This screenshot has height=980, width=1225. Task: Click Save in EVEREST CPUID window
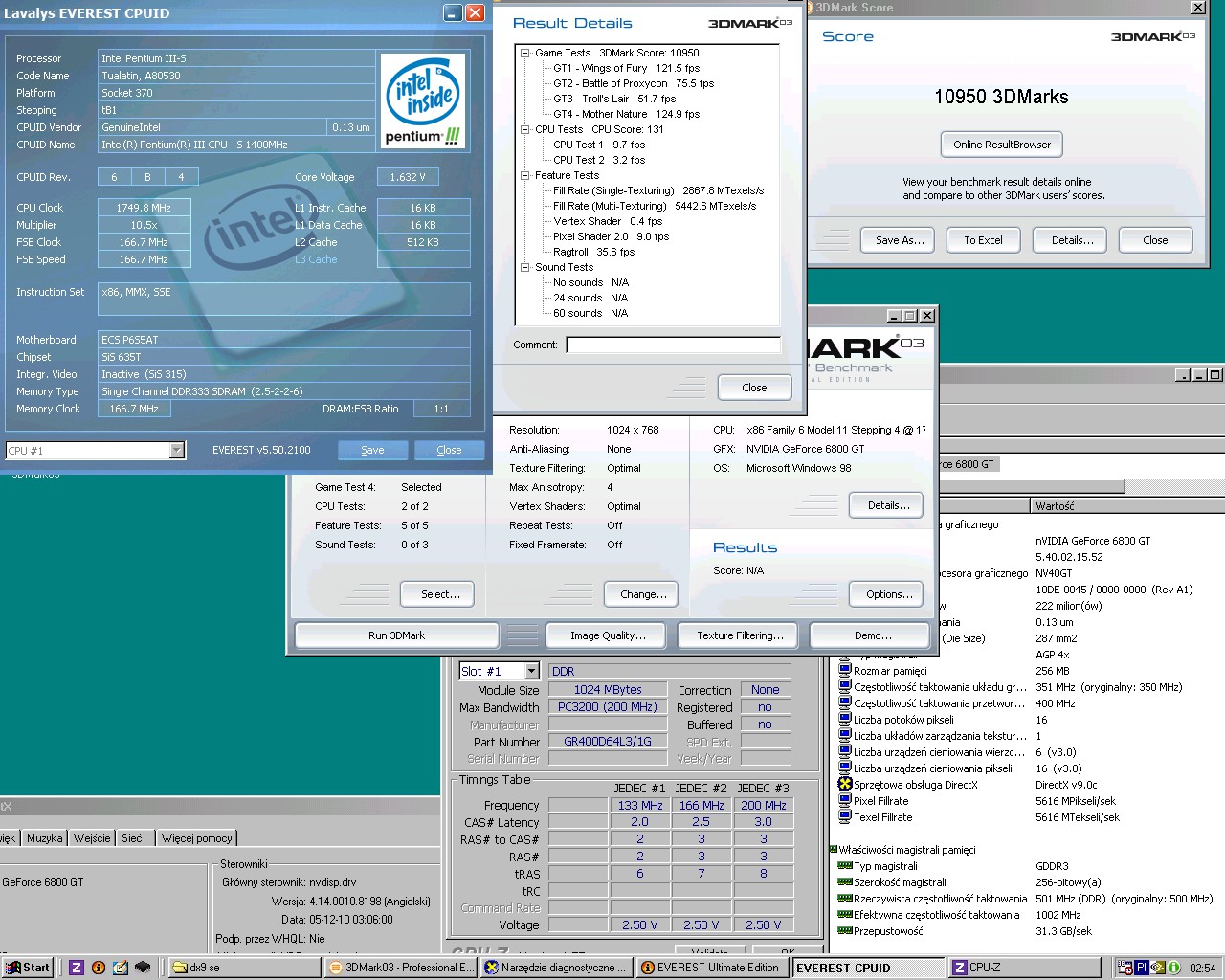372,450
